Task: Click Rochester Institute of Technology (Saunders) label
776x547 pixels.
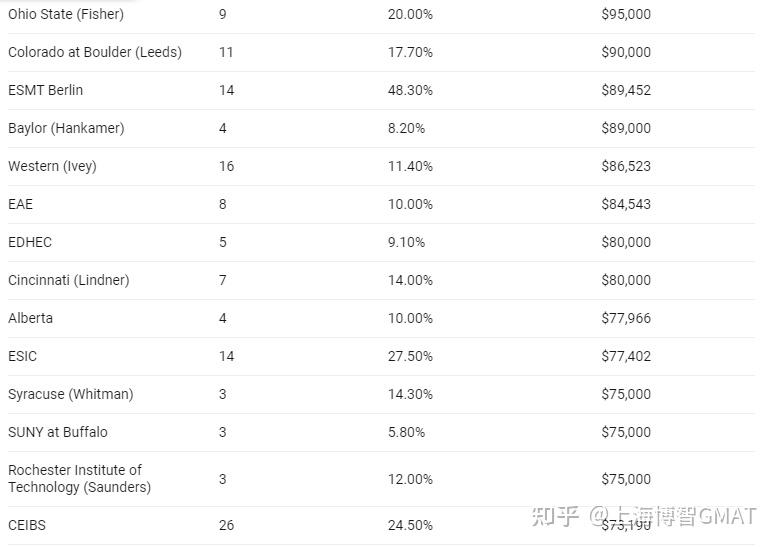Action: [x=80, y=479]
